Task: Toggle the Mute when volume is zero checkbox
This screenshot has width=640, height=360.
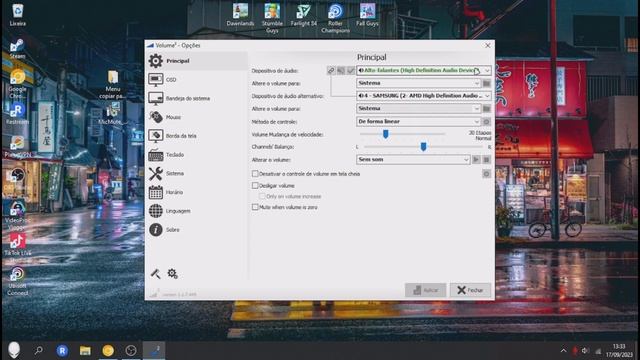Action: click(x=255, y=207)
